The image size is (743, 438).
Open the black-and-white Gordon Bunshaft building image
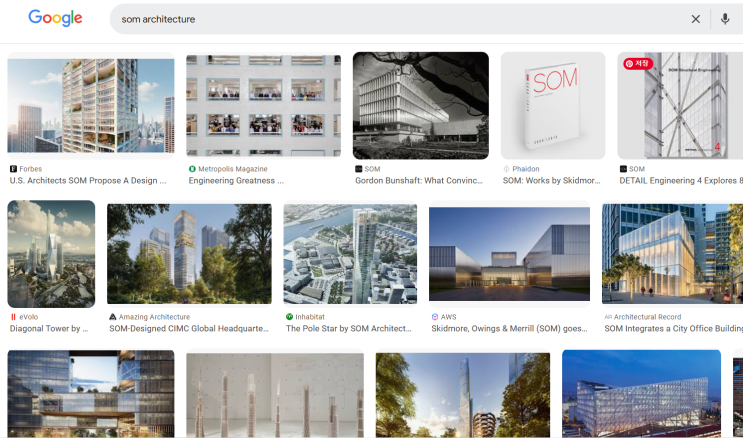(x=421, y=106)
